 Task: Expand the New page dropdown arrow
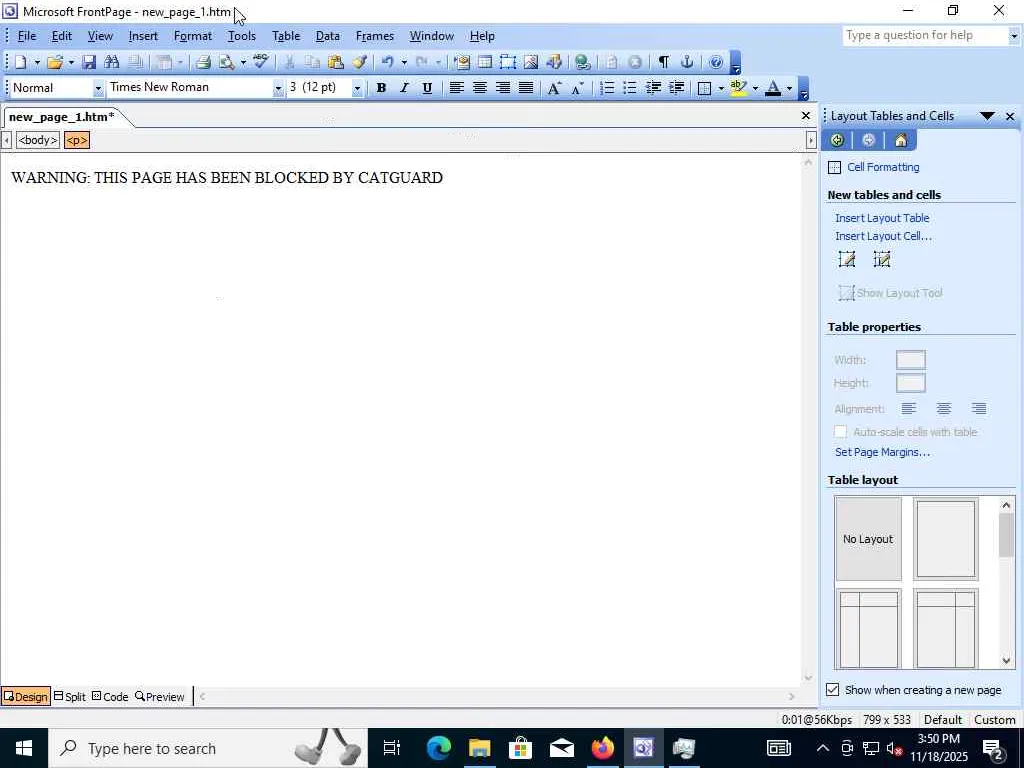coord(37,62)
